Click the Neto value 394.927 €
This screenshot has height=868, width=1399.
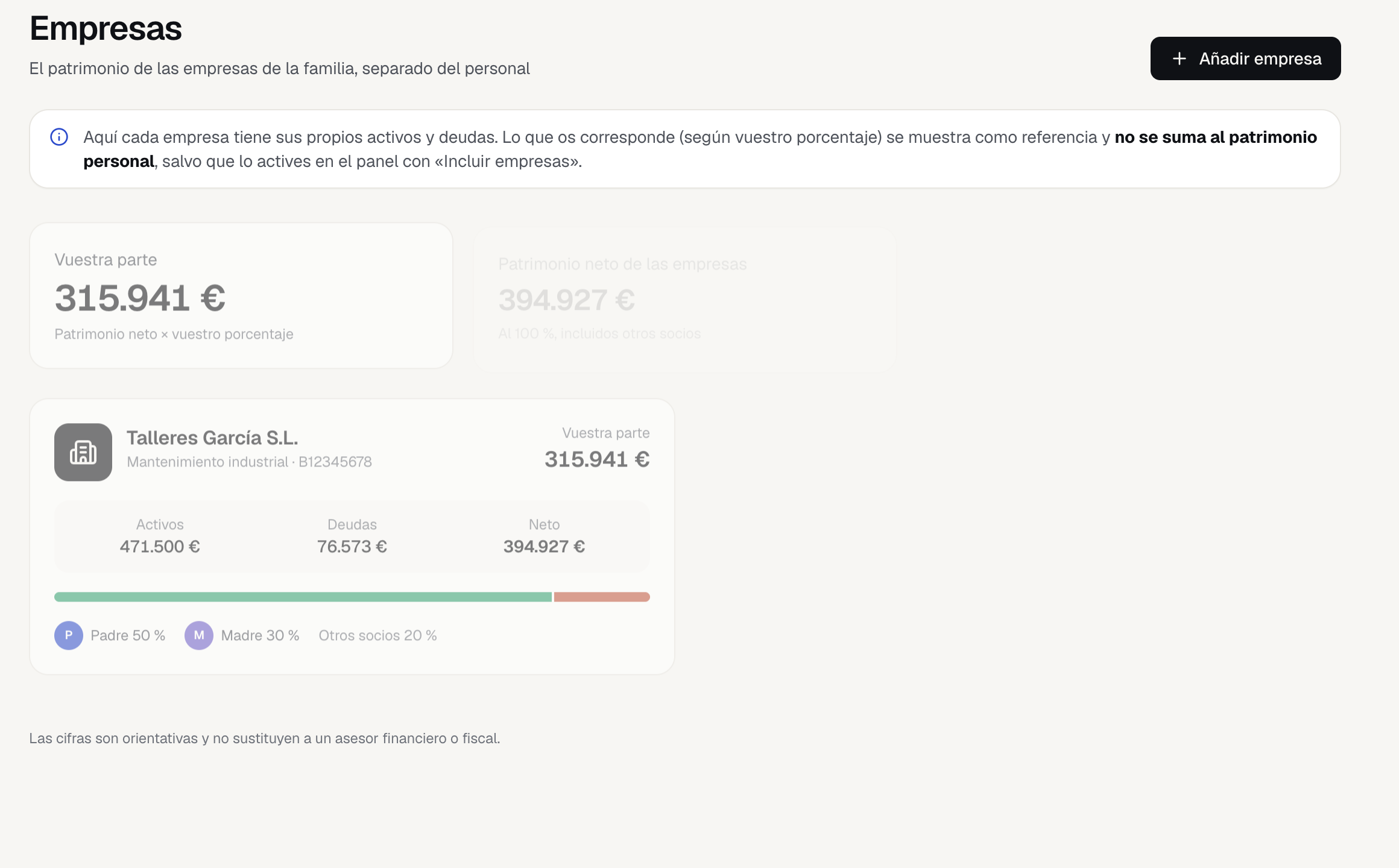click(x=544, y=547)
